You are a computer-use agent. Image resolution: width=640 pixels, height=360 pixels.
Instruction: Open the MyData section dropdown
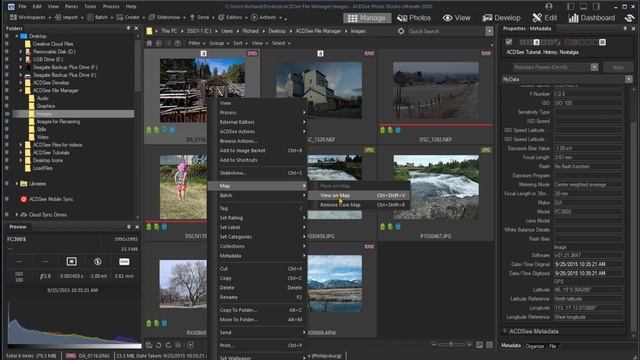(x=629, y=79)
